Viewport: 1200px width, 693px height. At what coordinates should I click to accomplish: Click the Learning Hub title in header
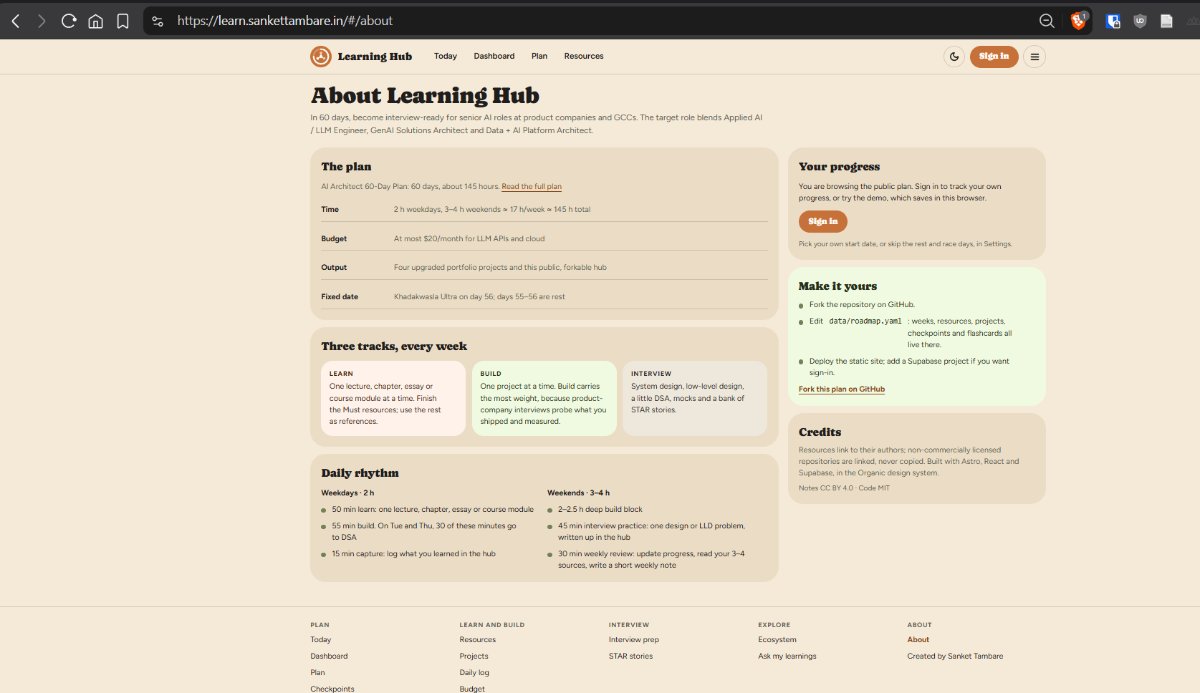tap(375, 56)
